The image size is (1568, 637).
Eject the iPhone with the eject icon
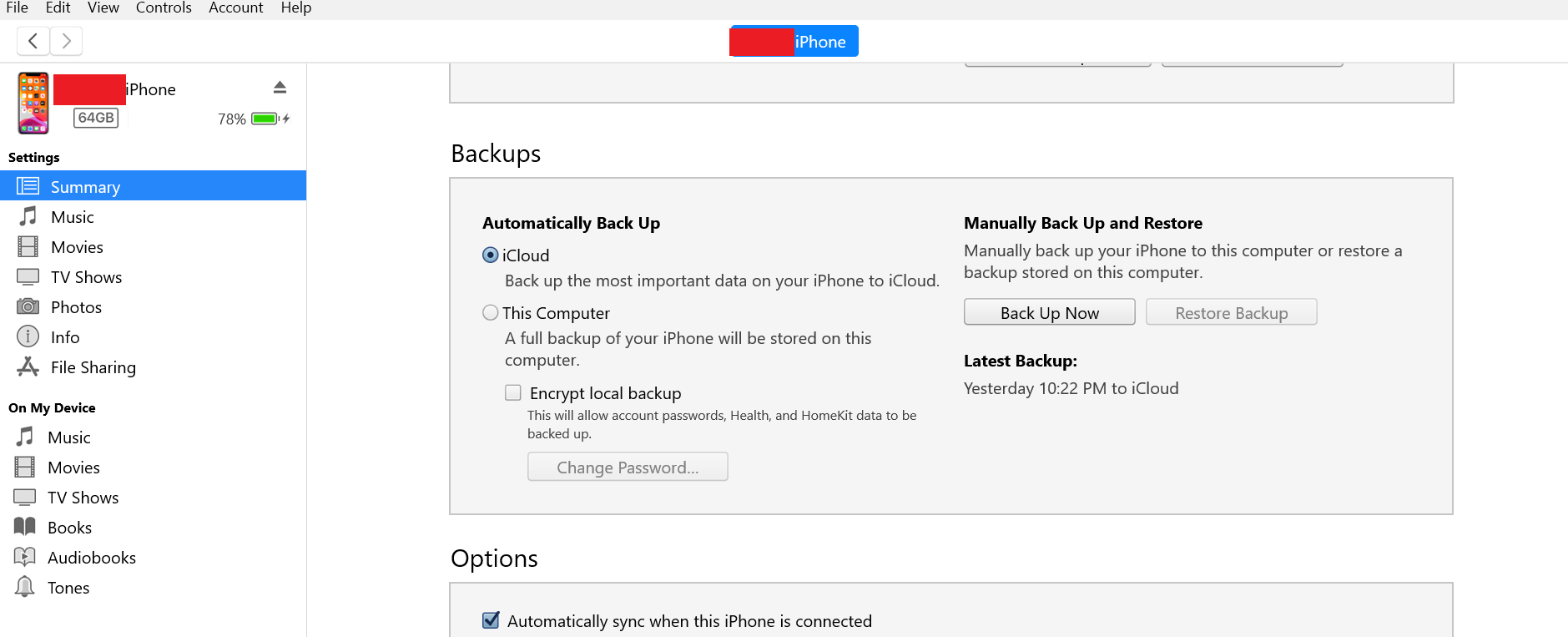pyautogui.click(x=280, y=88)
